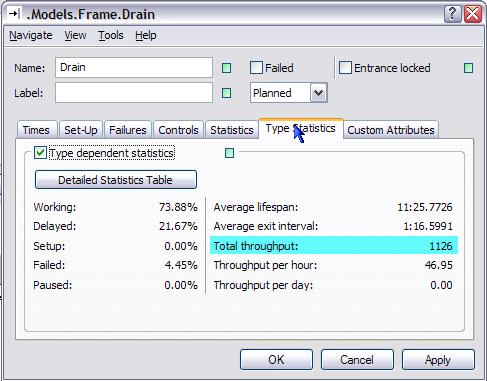
Task: Open the Planned dropdown arrow
Action: [x=319, y=93]
